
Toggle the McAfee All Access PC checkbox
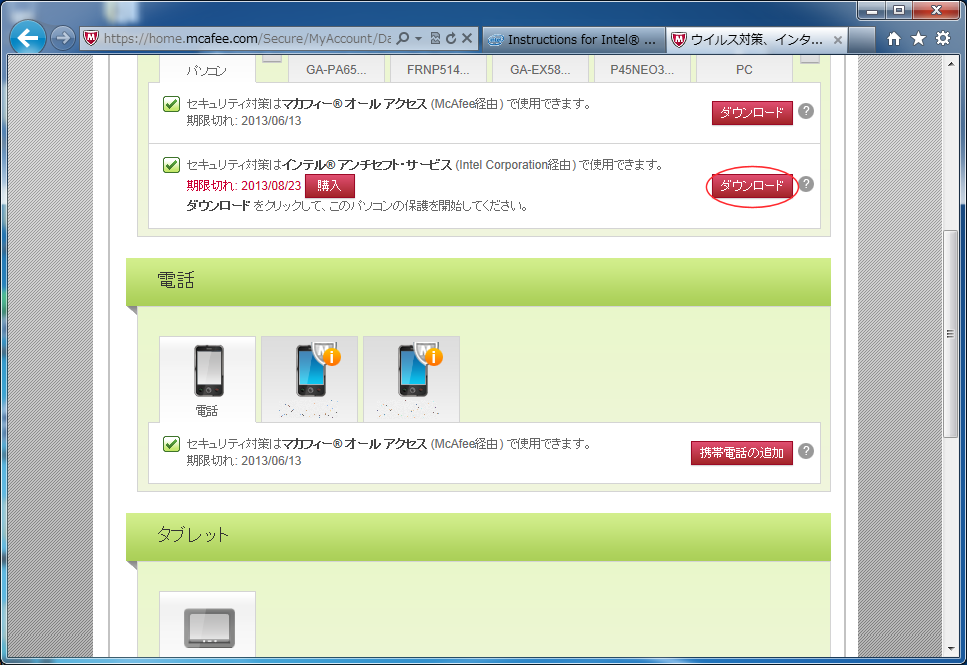point(171,104)
